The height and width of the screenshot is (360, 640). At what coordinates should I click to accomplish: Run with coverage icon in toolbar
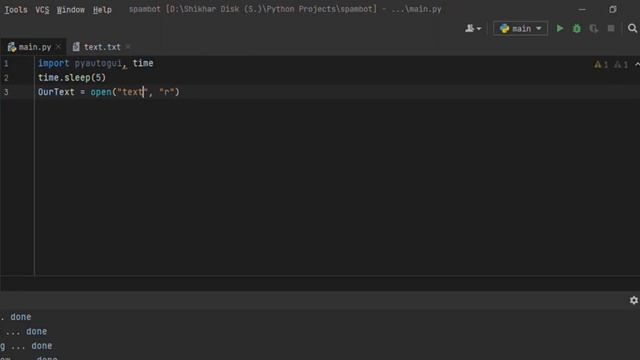pos(594,29)
